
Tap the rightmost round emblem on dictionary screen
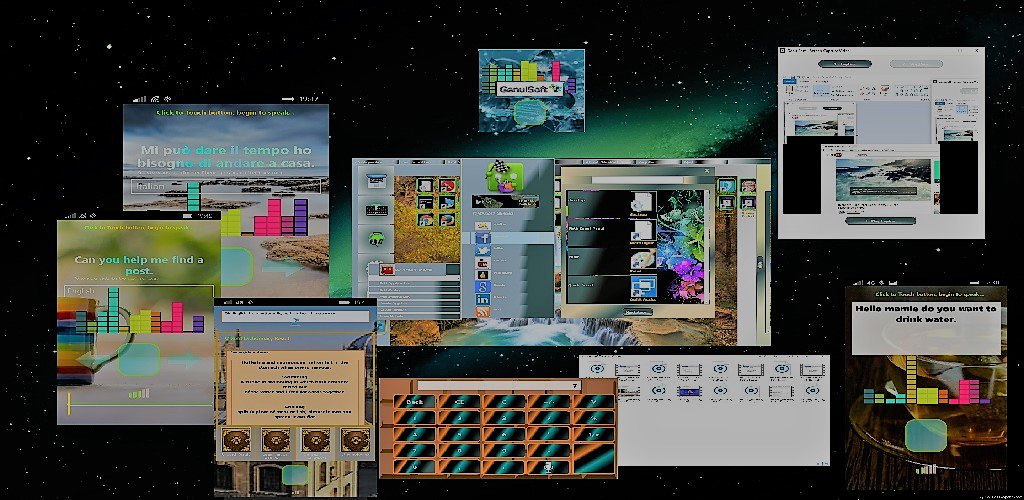(x=355, y=441)
